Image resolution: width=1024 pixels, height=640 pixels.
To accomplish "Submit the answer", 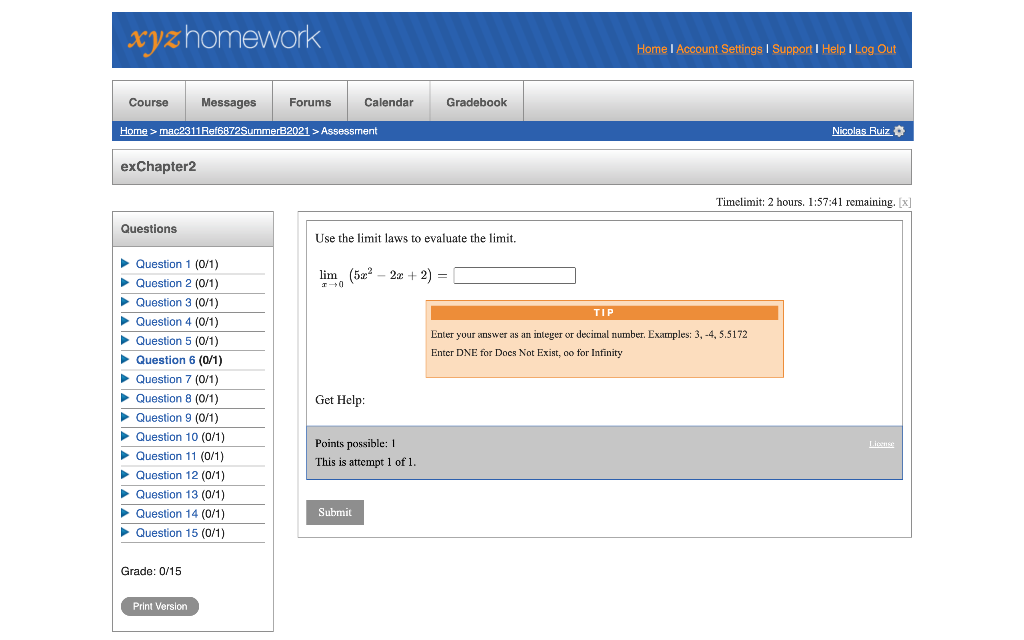I will coord(334,512).
